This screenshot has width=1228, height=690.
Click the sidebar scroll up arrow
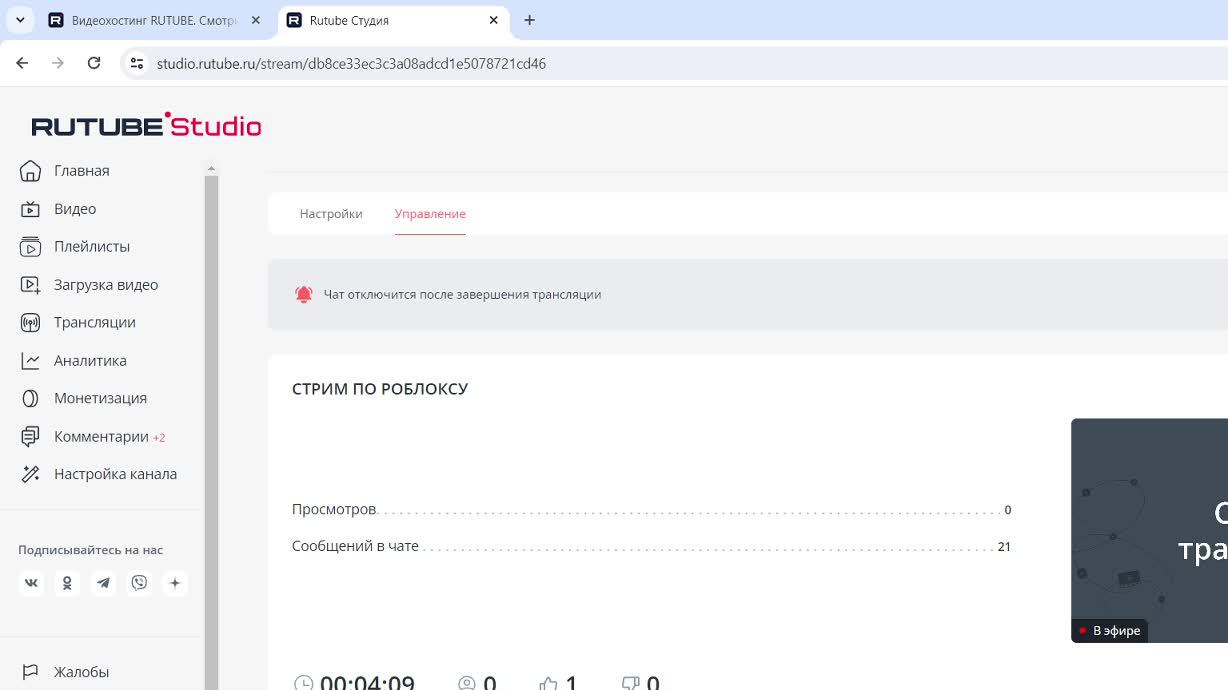click(211, 169)
